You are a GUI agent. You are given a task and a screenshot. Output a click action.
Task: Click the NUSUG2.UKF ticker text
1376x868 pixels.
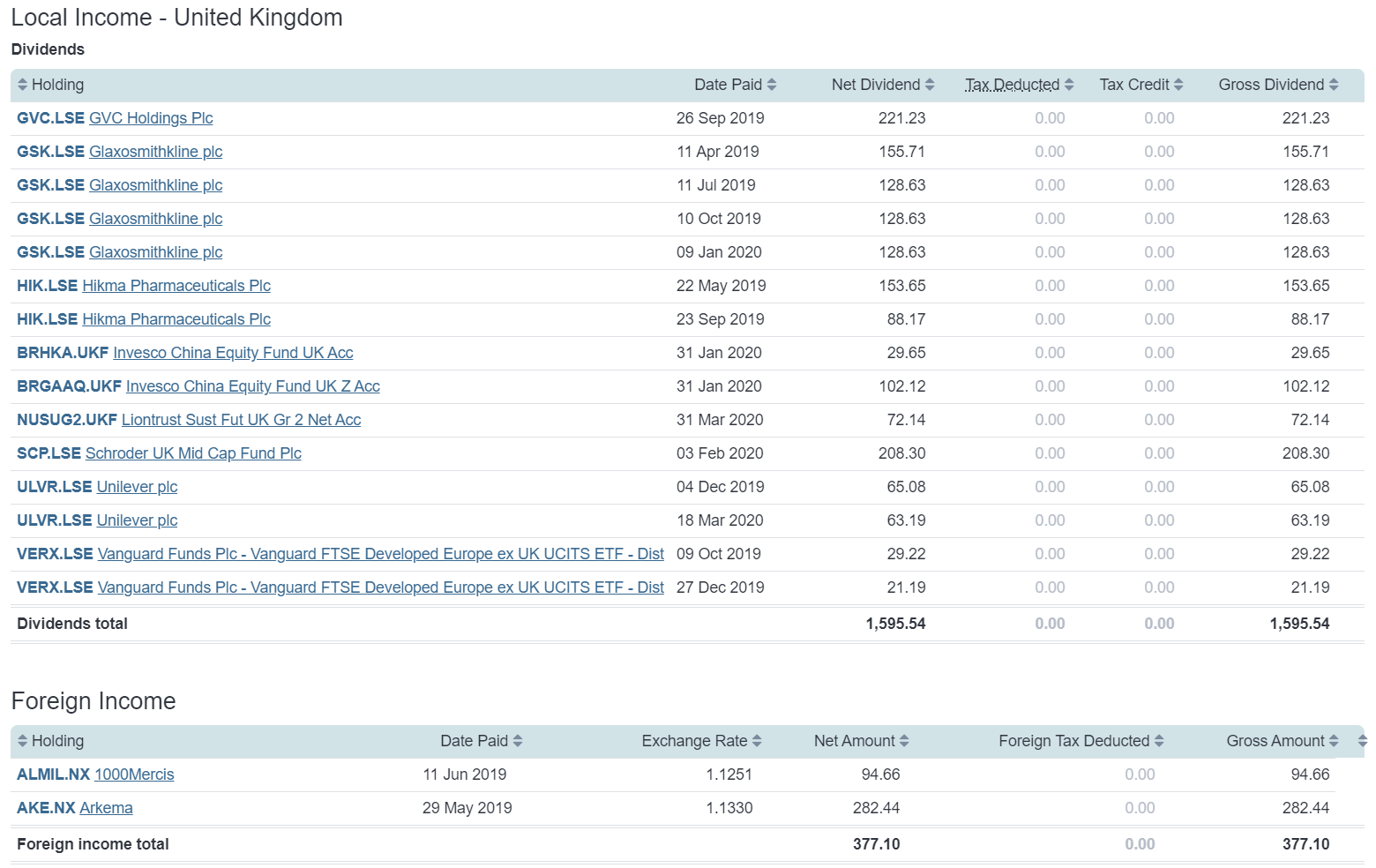(x=67, y=420)
